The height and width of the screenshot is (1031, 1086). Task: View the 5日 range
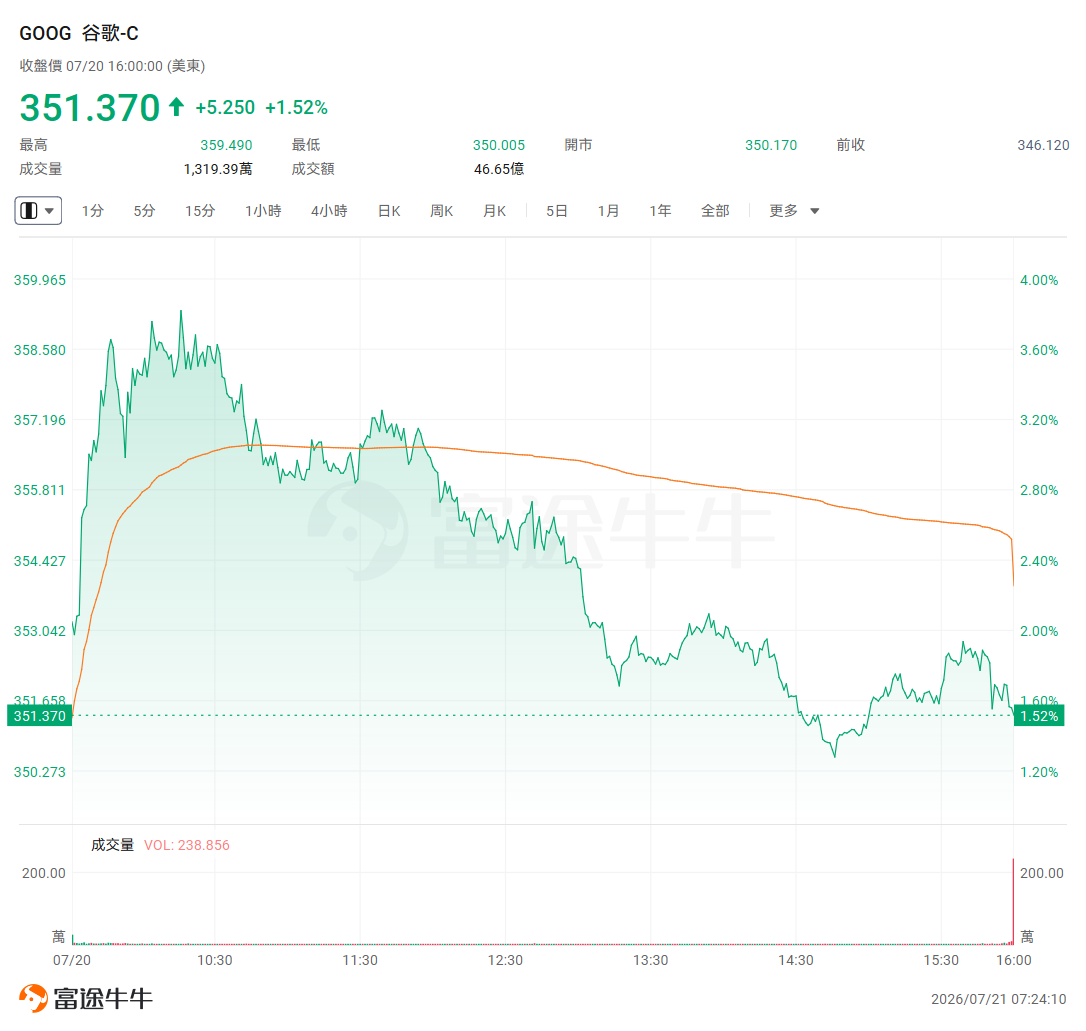[x=557, y=210]
